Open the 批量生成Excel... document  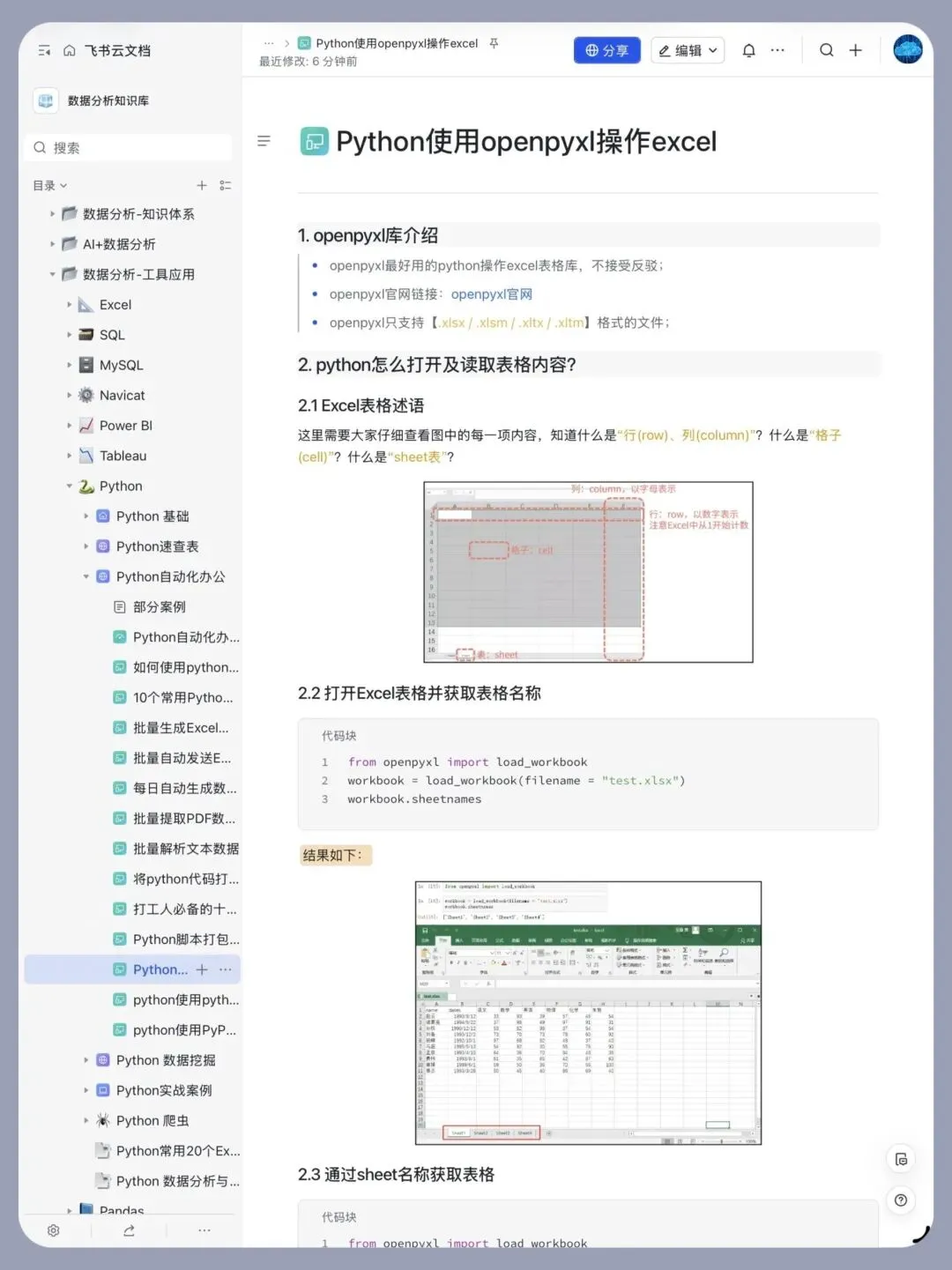[x=180, y=728]
